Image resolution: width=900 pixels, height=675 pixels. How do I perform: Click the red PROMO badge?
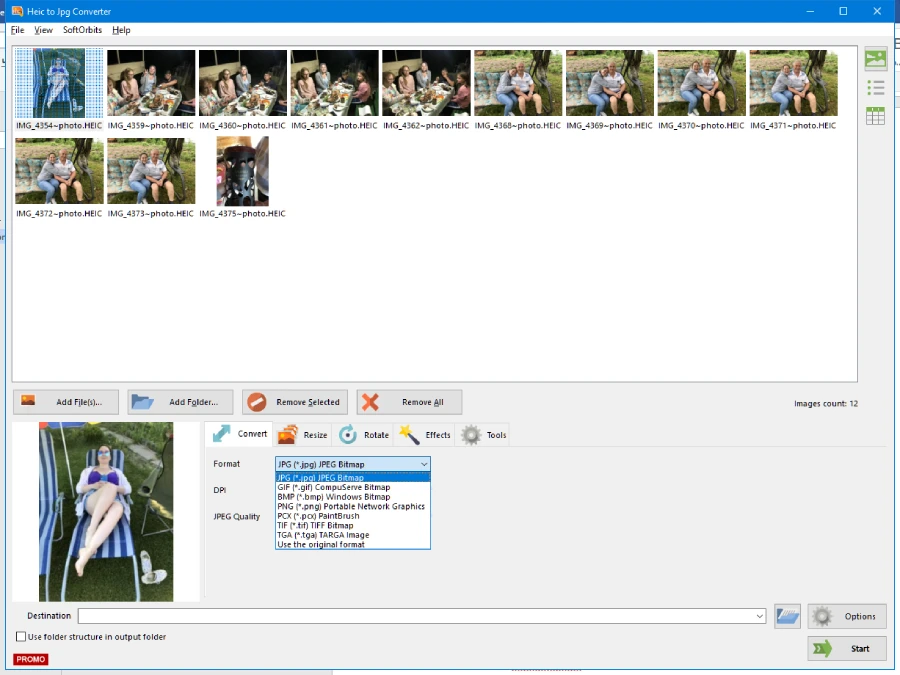(30, 659)
